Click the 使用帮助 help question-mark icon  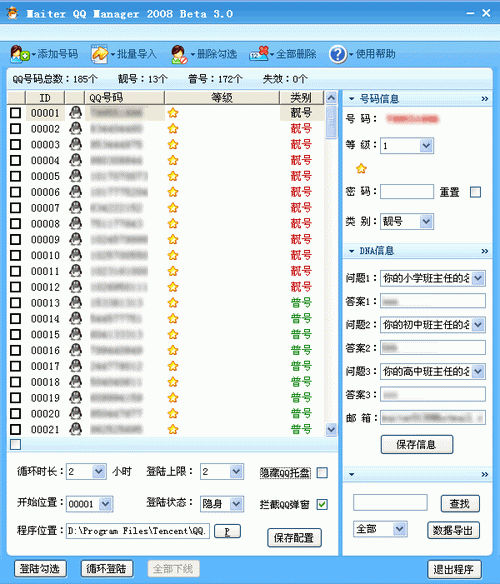(338, 54)
